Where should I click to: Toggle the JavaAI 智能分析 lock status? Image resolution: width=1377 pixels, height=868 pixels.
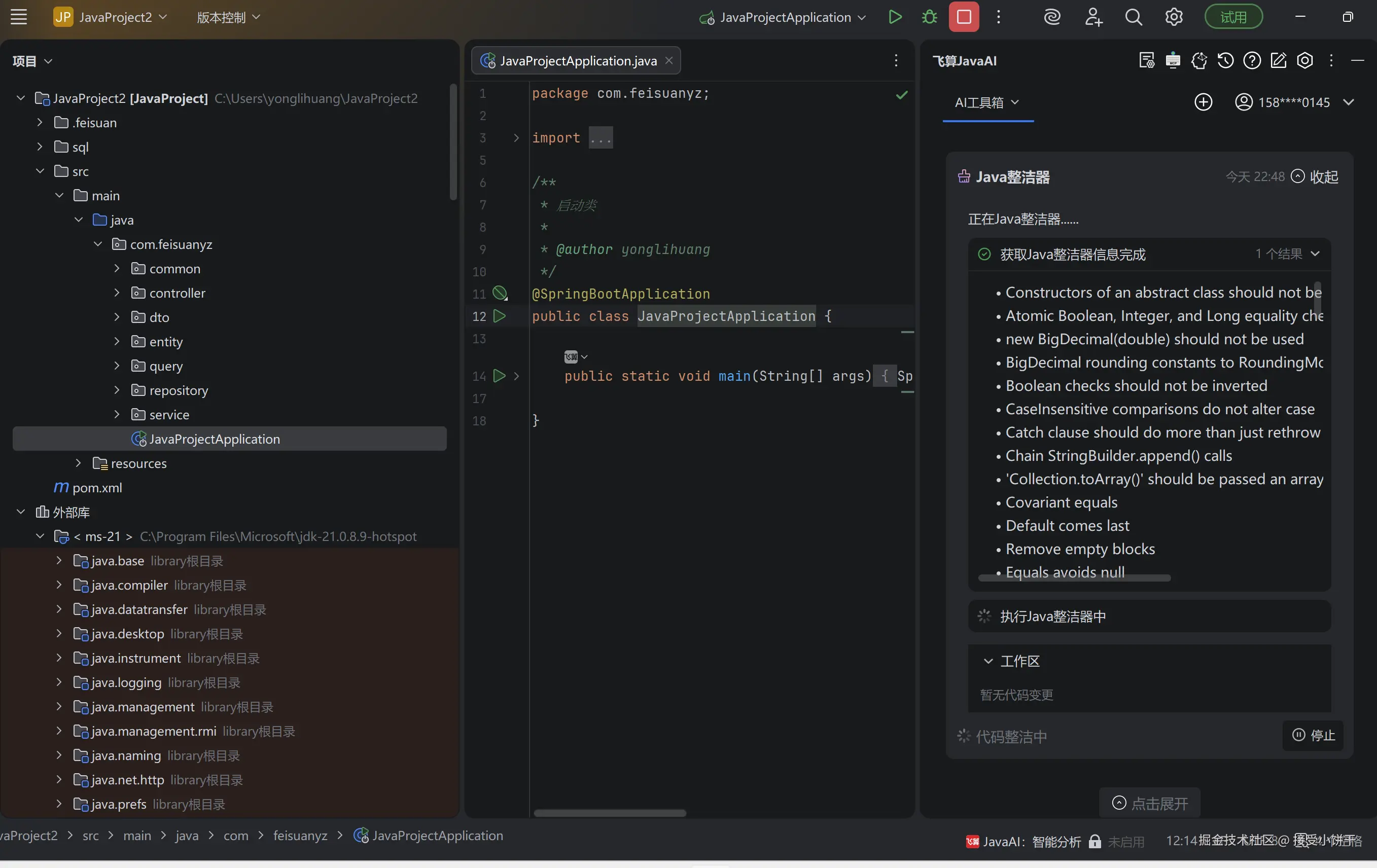click(x=1094, y=841)
